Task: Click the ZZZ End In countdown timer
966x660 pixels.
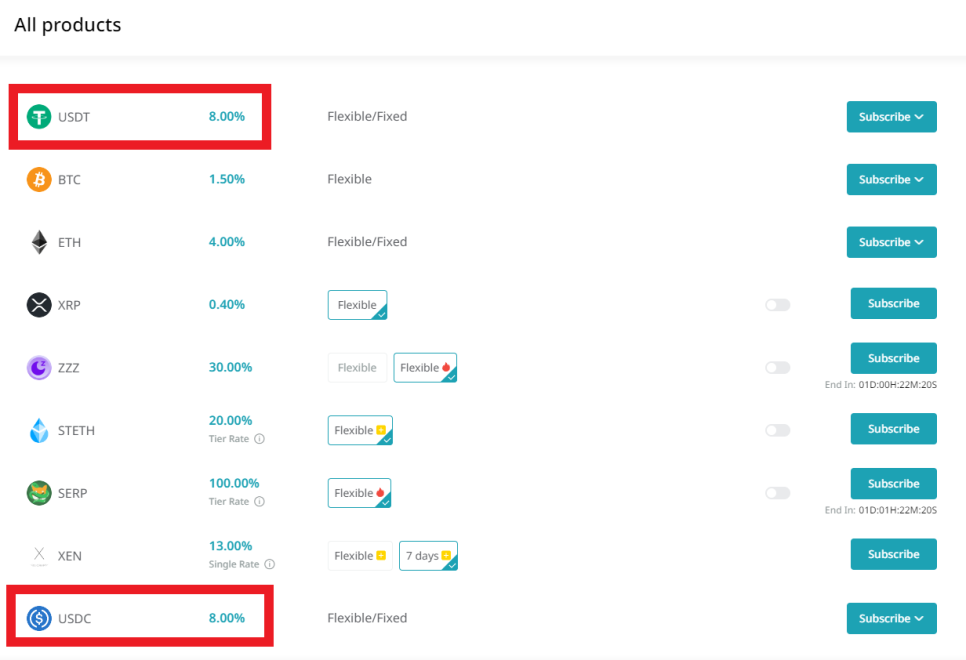Action: tap(881, 385)
